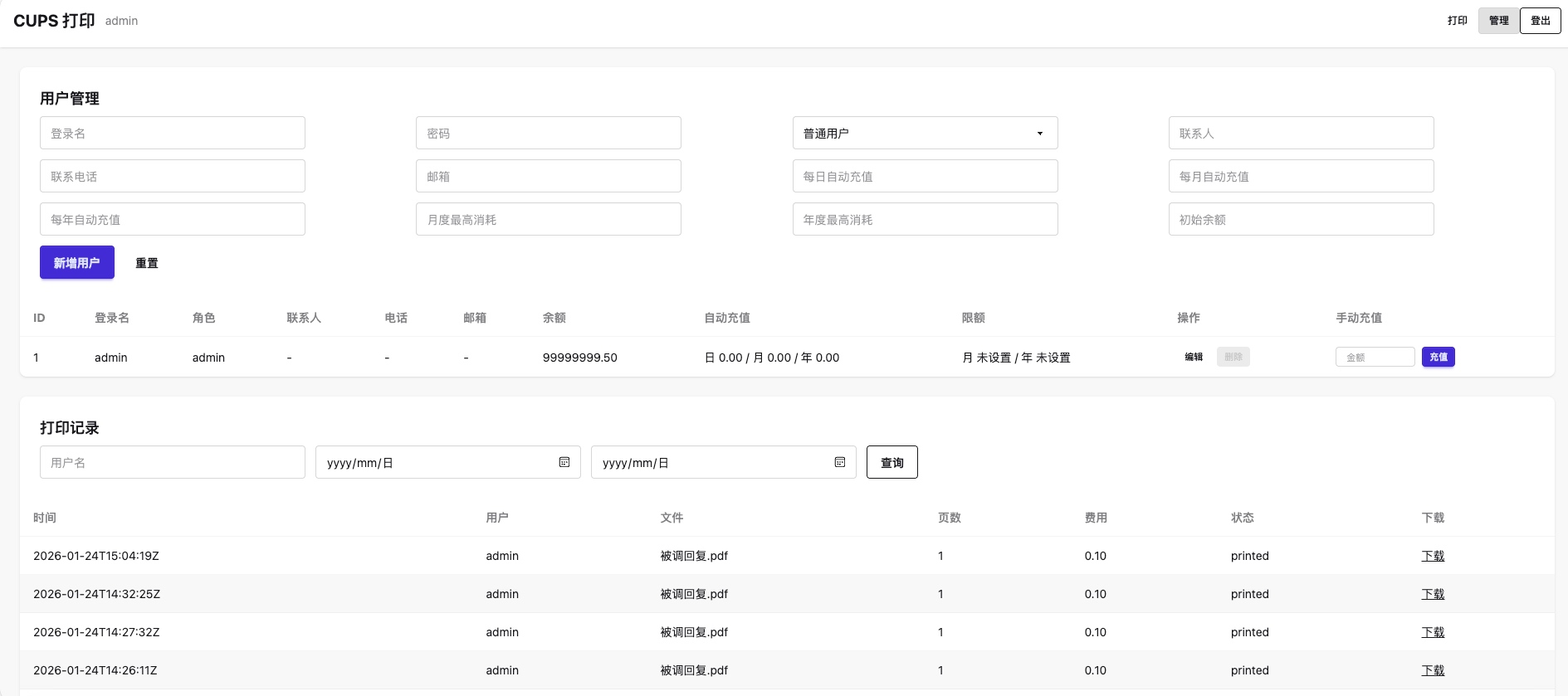Click the 用户管理 section heading
The image size is (1568, 696).
click(x=70, y=98)
